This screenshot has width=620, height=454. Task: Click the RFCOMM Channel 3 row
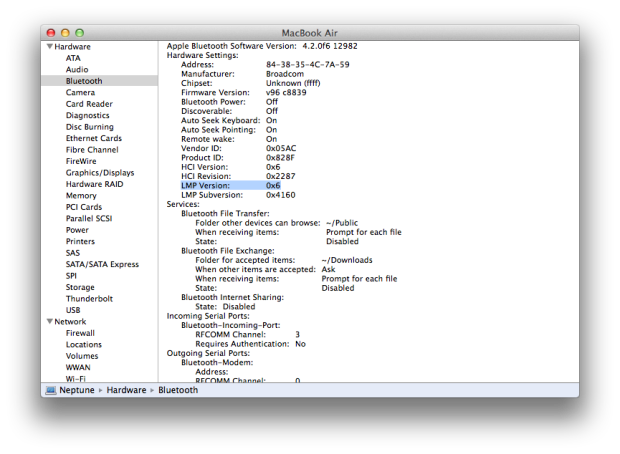tap(248, 335)
